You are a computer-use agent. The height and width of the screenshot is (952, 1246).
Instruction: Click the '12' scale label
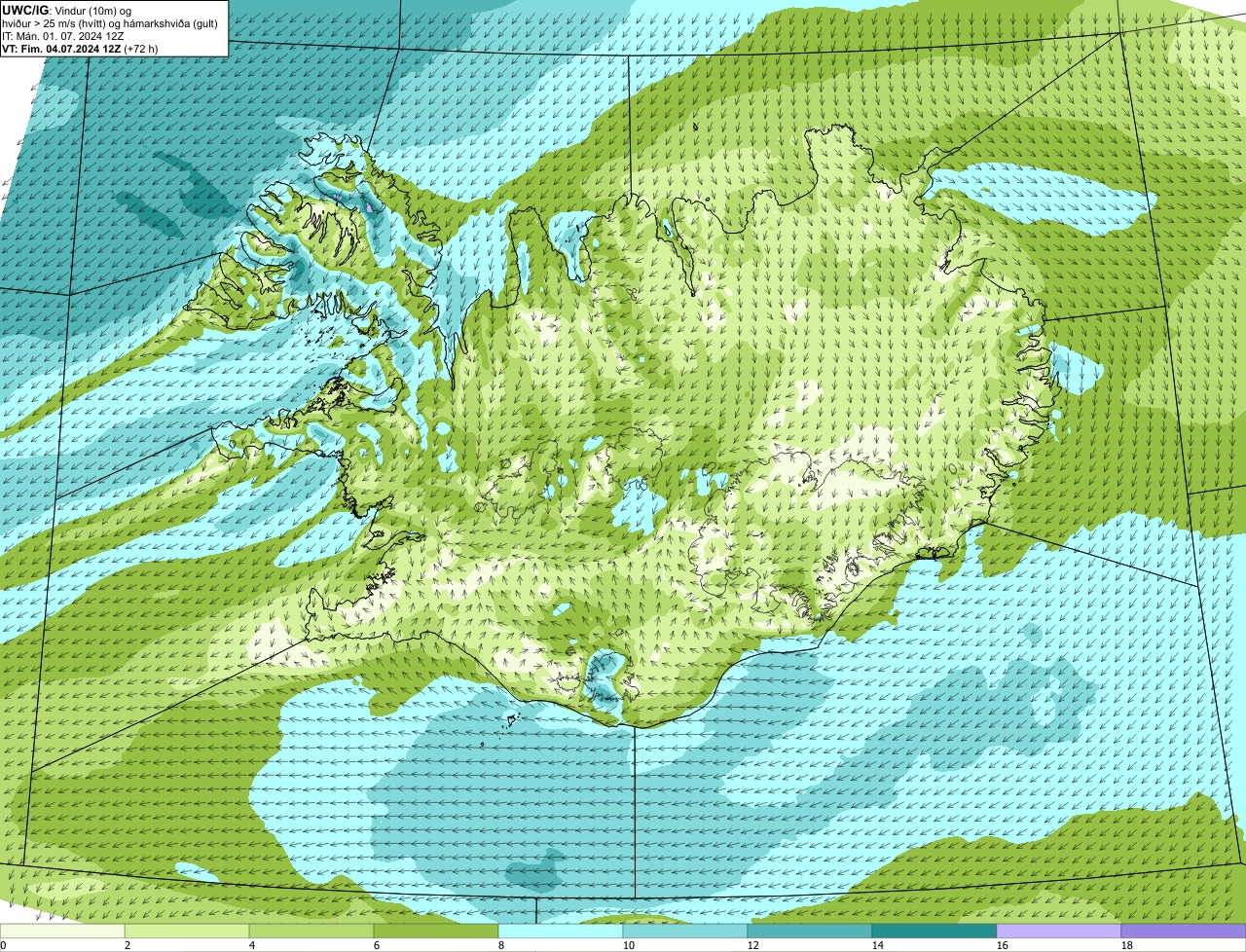tap(753, 945)
